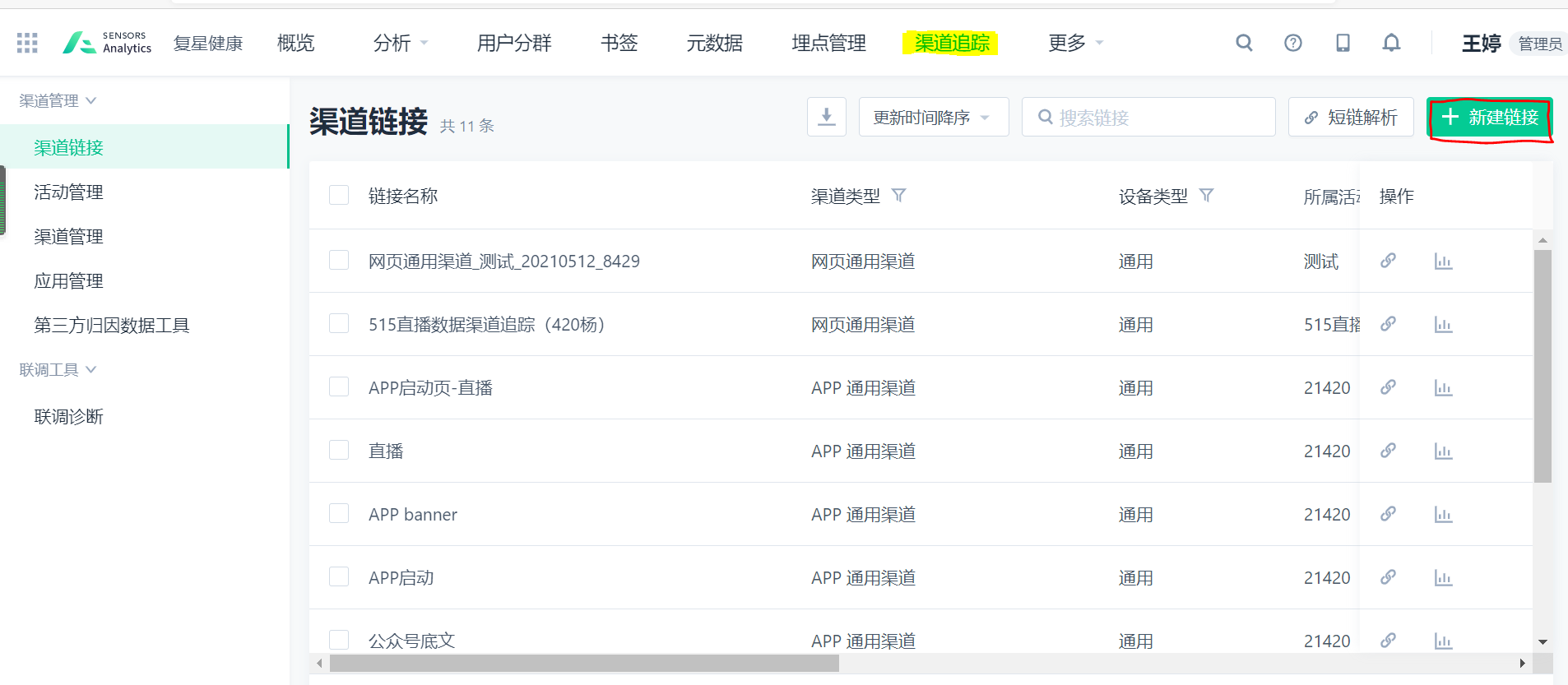Select checkbox for 网页通用渠道_测试_20210512_8429
Image resolution: width=1568 pixels, height=685 pixels.
click(x=339, y=261)
